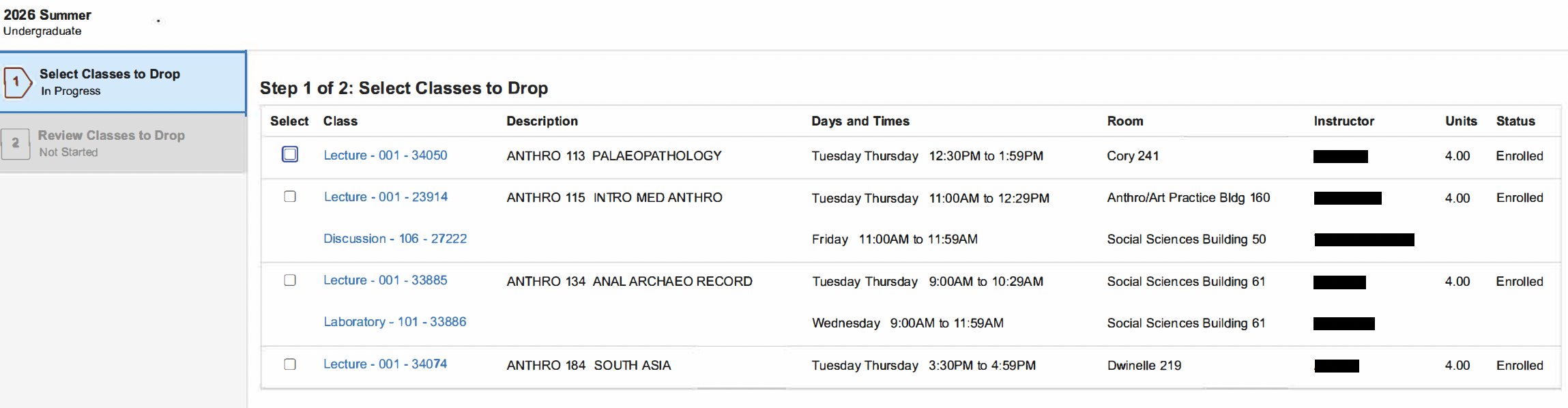The image size is (1568, 408).
Task: Click the Laboratory 101 - 33886 link
Action: pos(394,322)
